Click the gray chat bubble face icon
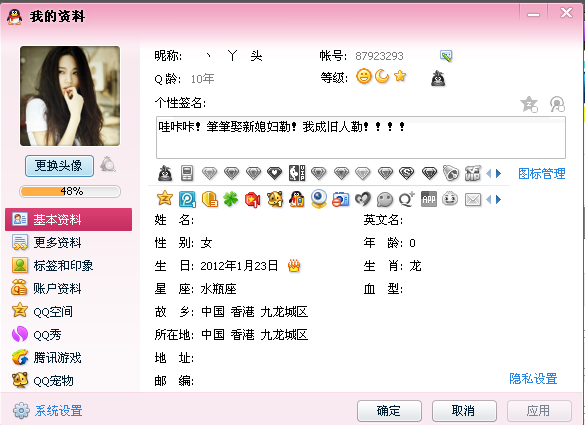Viewport: 585px width, 425px height. click(385, 200)
